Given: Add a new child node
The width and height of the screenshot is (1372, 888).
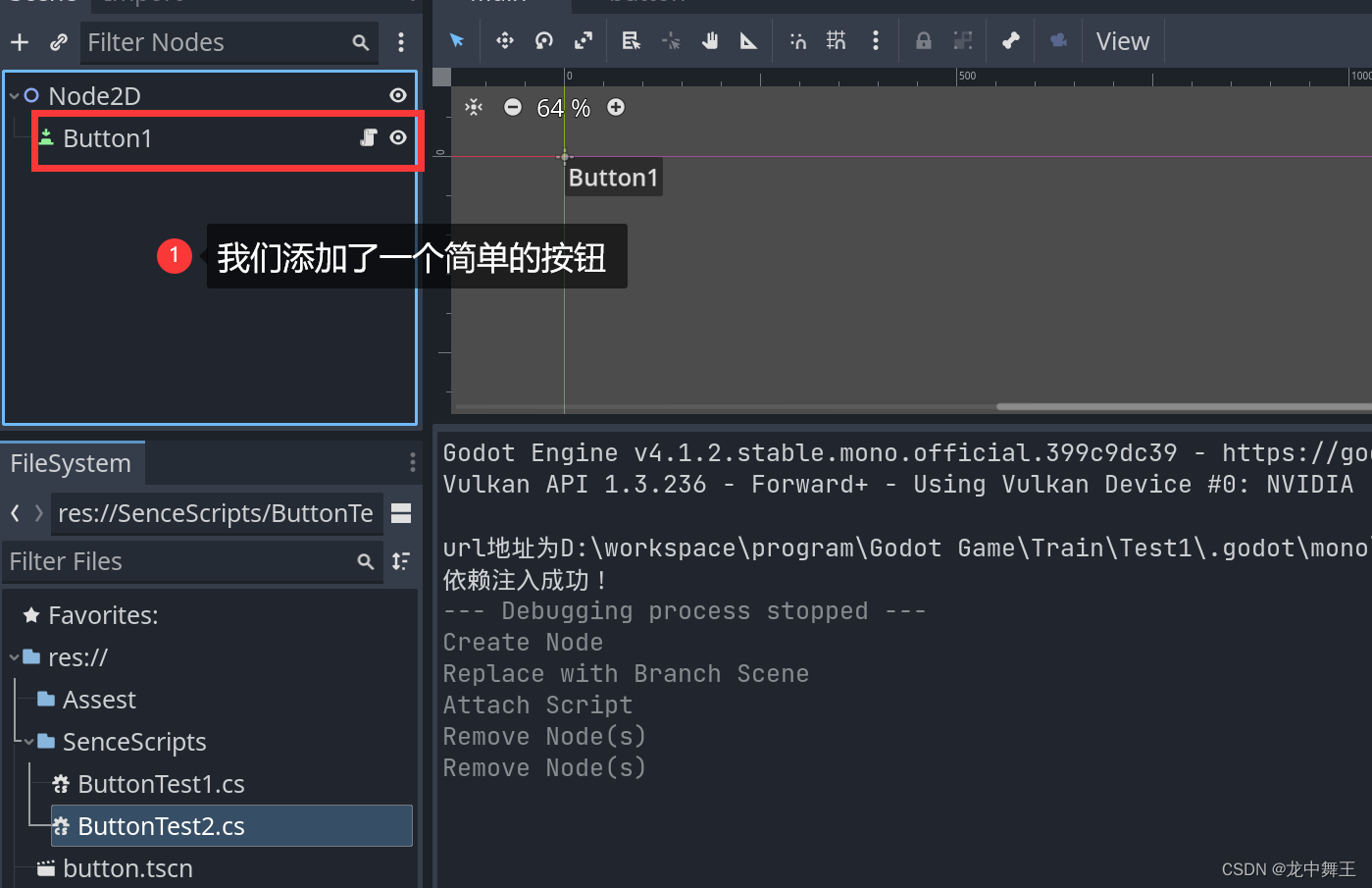Looking at the screenshot, I should point(20,42).
